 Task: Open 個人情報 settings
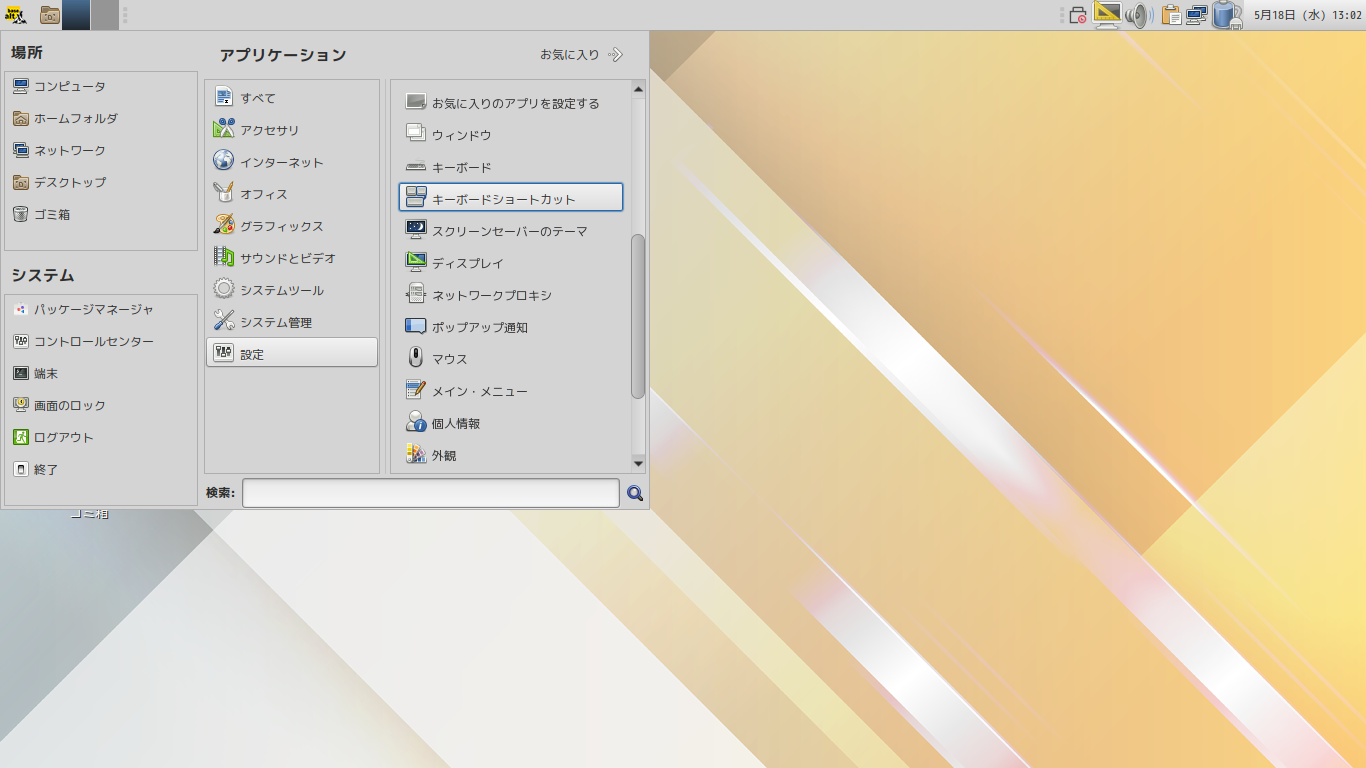coord(511,423)
